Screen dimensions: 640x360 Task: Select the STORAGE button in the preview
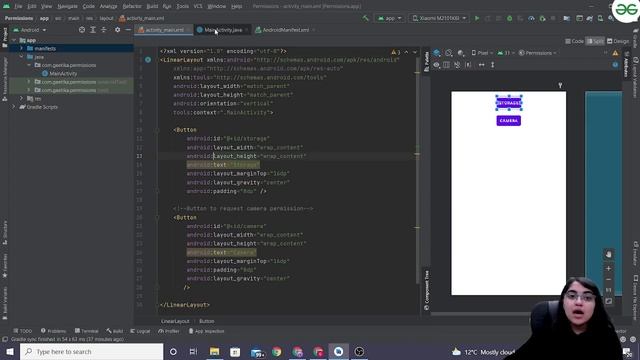pos(509,103)
